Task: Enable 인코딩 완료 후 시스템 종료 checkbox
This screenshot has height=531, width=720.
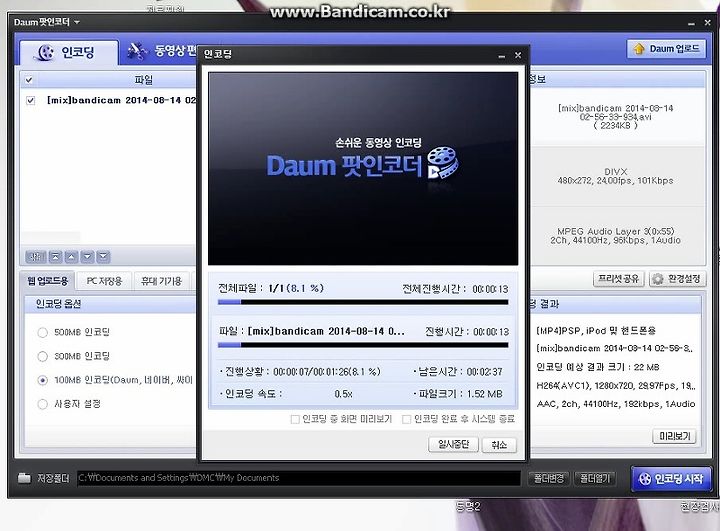Action: (406, 419)
